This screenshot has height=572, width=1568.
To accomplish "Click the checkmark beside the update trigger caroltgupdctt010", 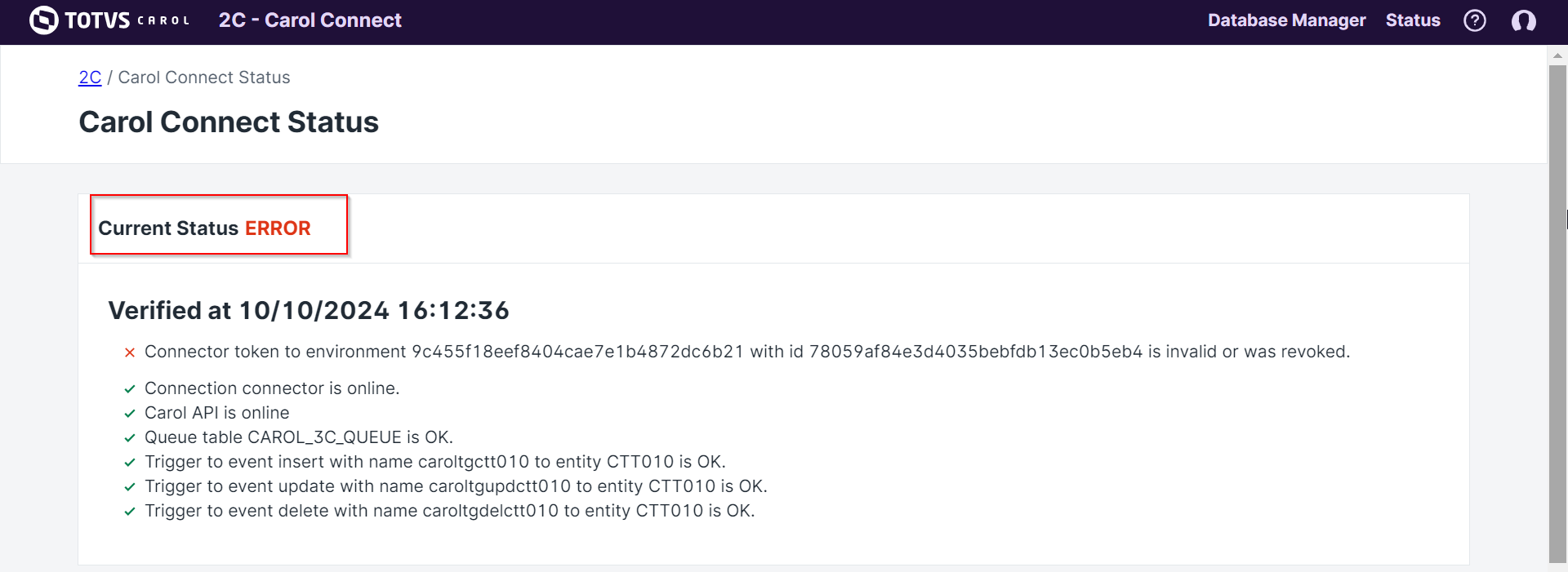I will point(129,487).
